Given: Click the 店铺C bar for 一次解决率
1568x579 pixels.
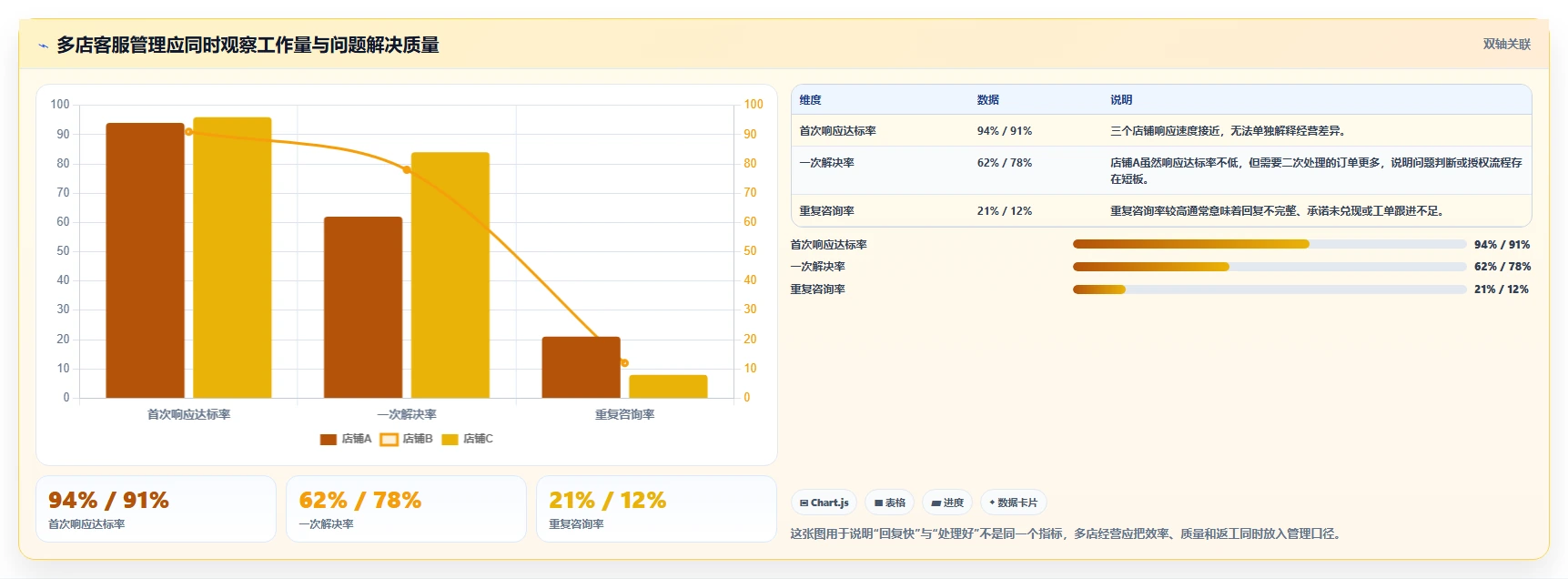Looking at the screenshot, I should click(450, 275).
